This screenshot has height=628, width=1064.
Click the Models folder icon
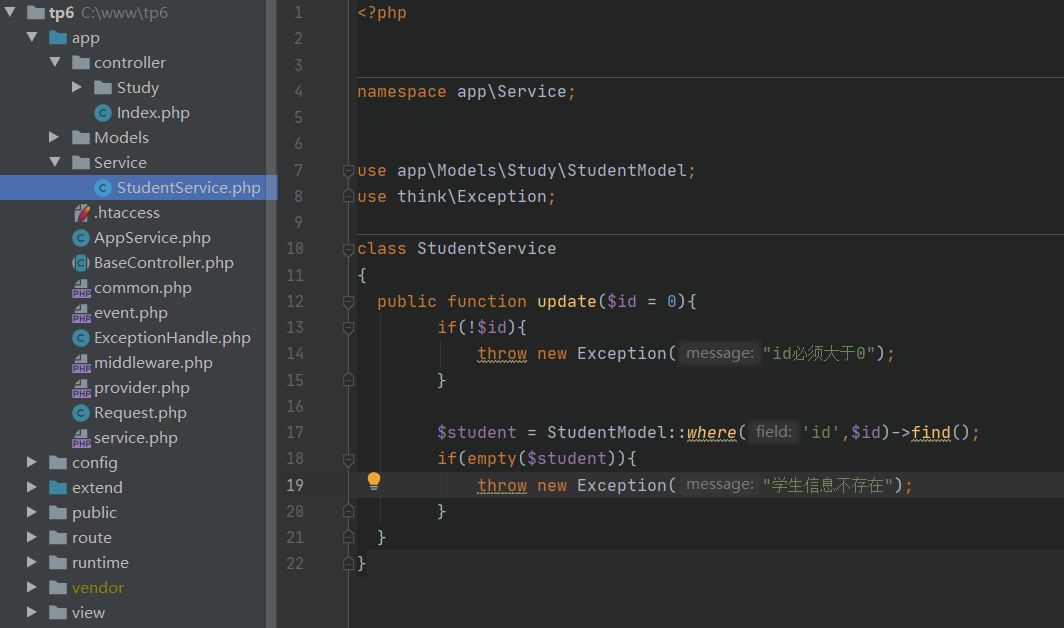[81, 138]
